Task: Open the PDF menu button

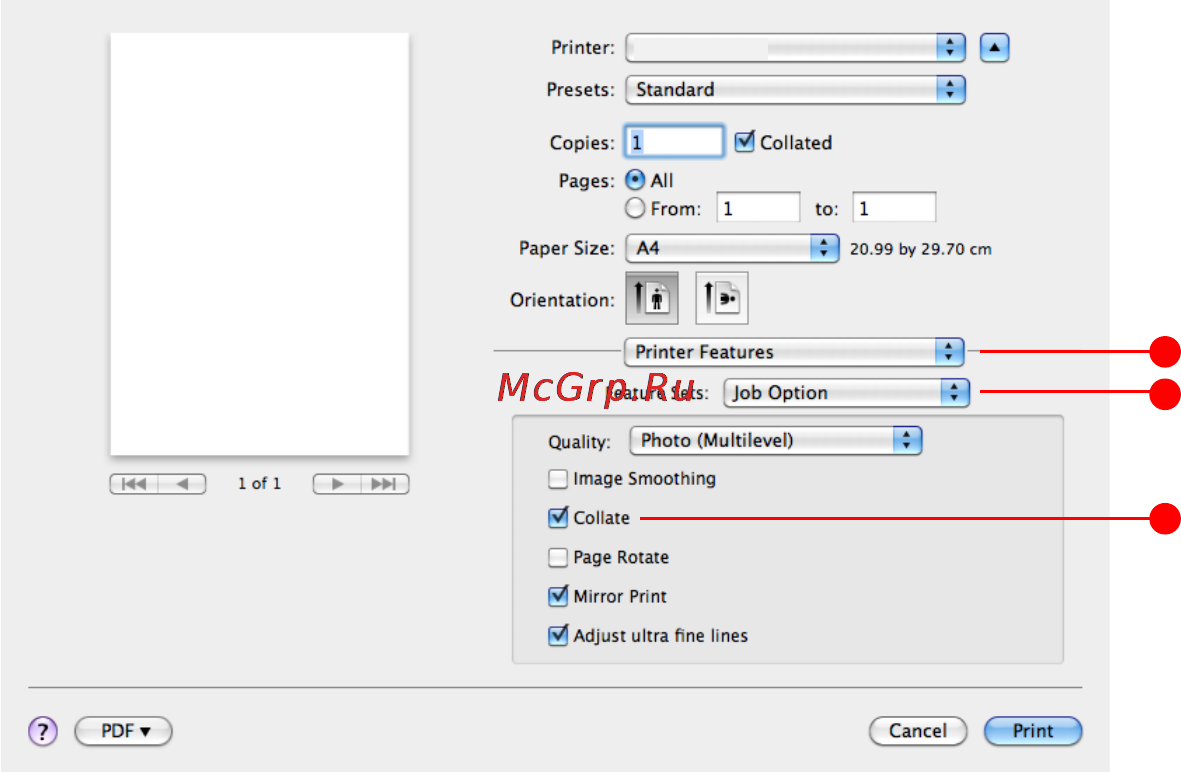Action: click(124, 731)
